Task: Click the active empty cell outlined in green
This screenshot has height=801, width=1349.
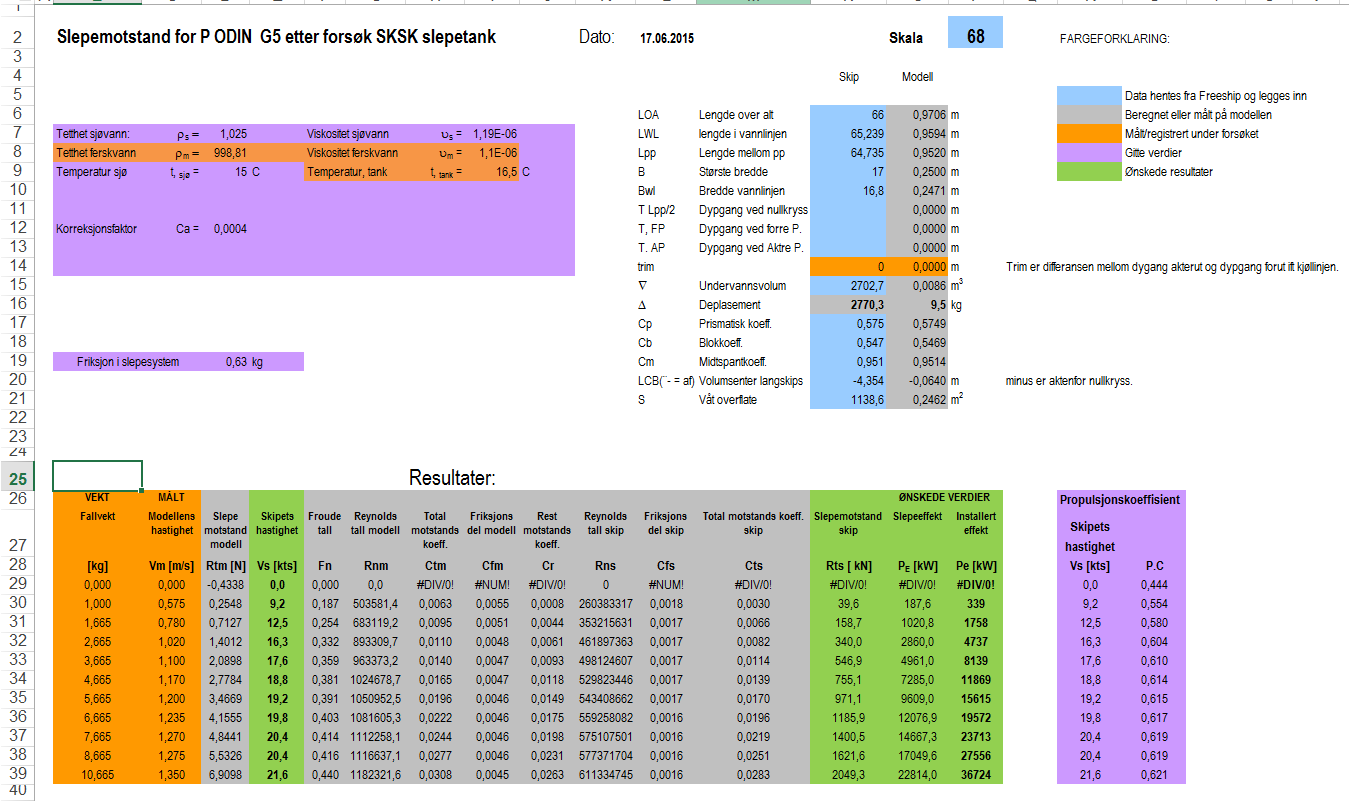Action: tap(97, 476)
